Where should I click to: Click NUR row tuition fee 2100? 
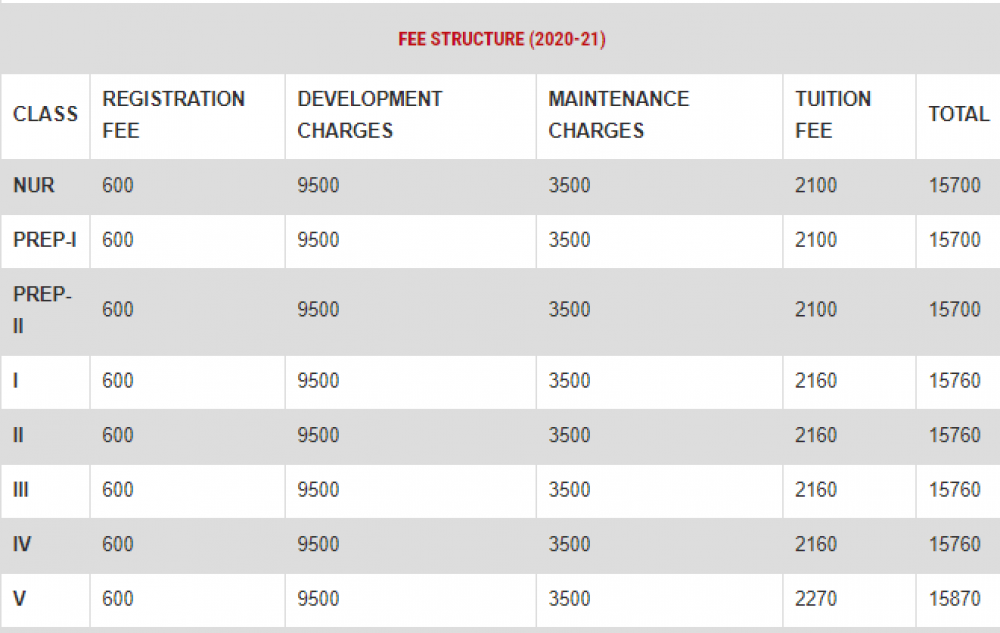[816, 185]
